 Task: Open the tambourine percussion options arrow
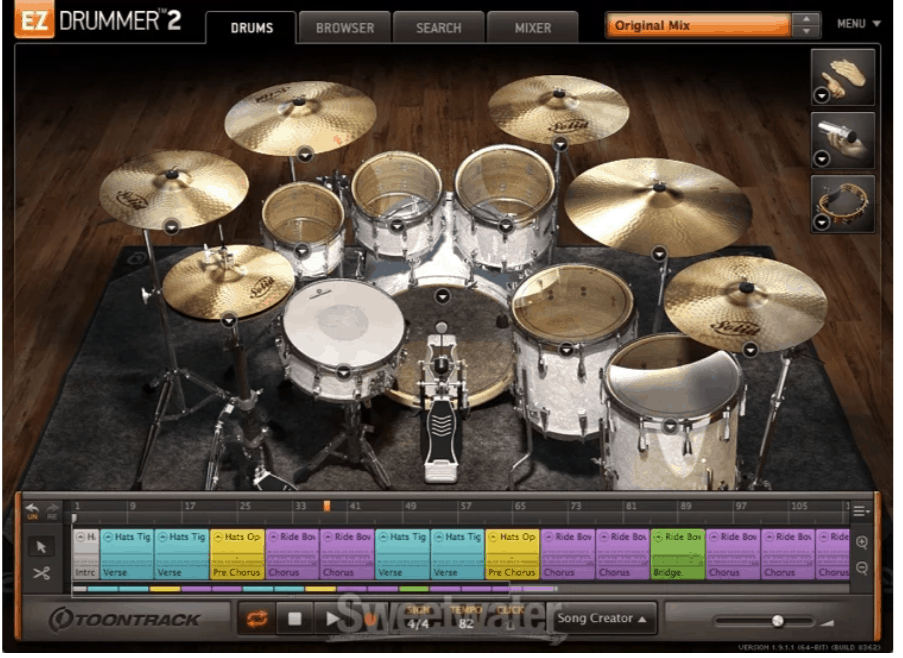pos(821,221)
